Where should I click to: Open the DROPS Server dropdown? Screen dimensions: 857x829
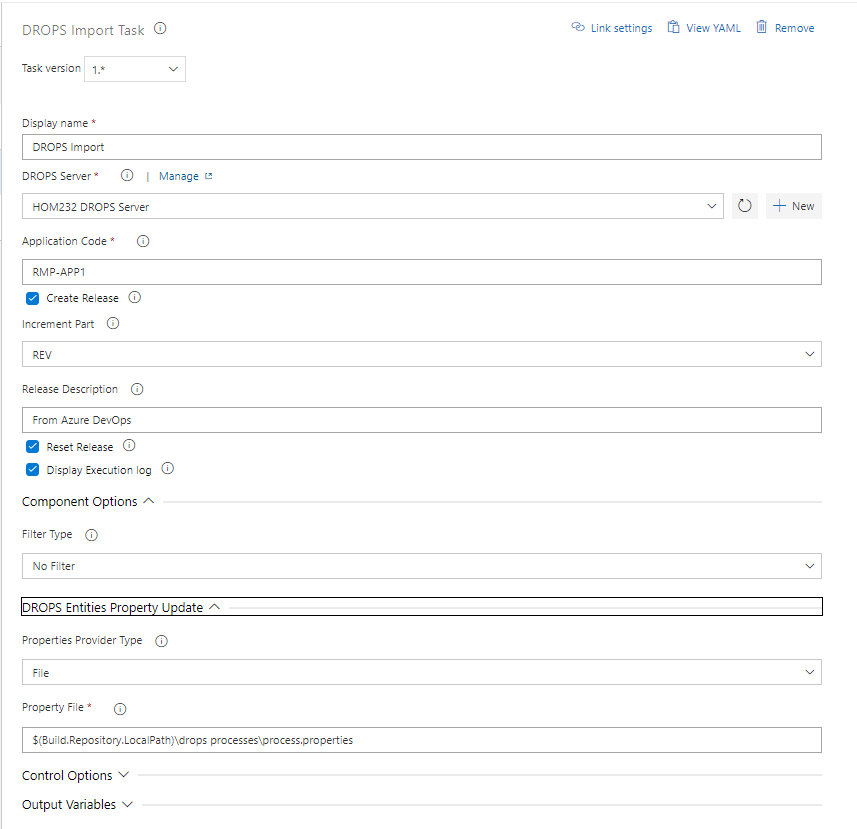[373, 206]
